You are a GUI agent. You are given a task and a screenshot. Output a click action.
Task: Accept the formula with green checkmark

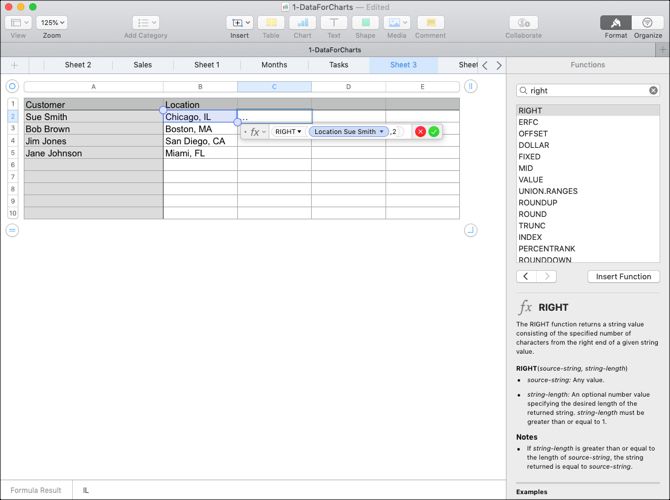[434, 132]
